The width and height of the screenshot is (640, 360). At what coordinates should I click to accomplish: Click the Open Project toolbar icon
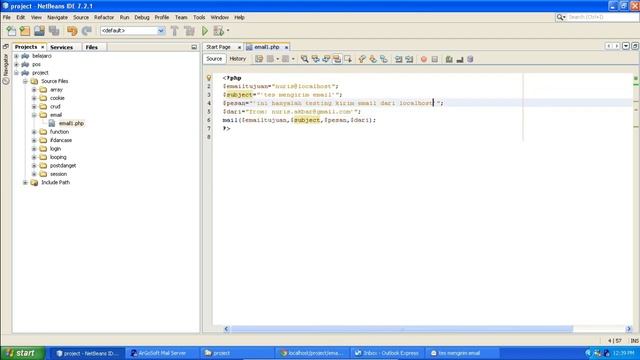pyautogui.click(x=39, y=31)
